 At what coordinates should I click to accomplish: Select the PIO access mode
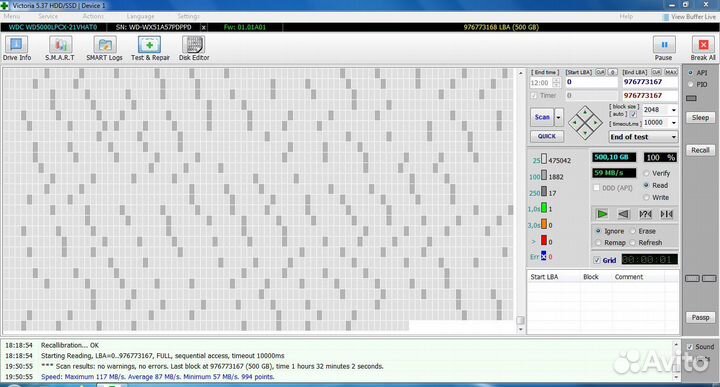[690, 84]
